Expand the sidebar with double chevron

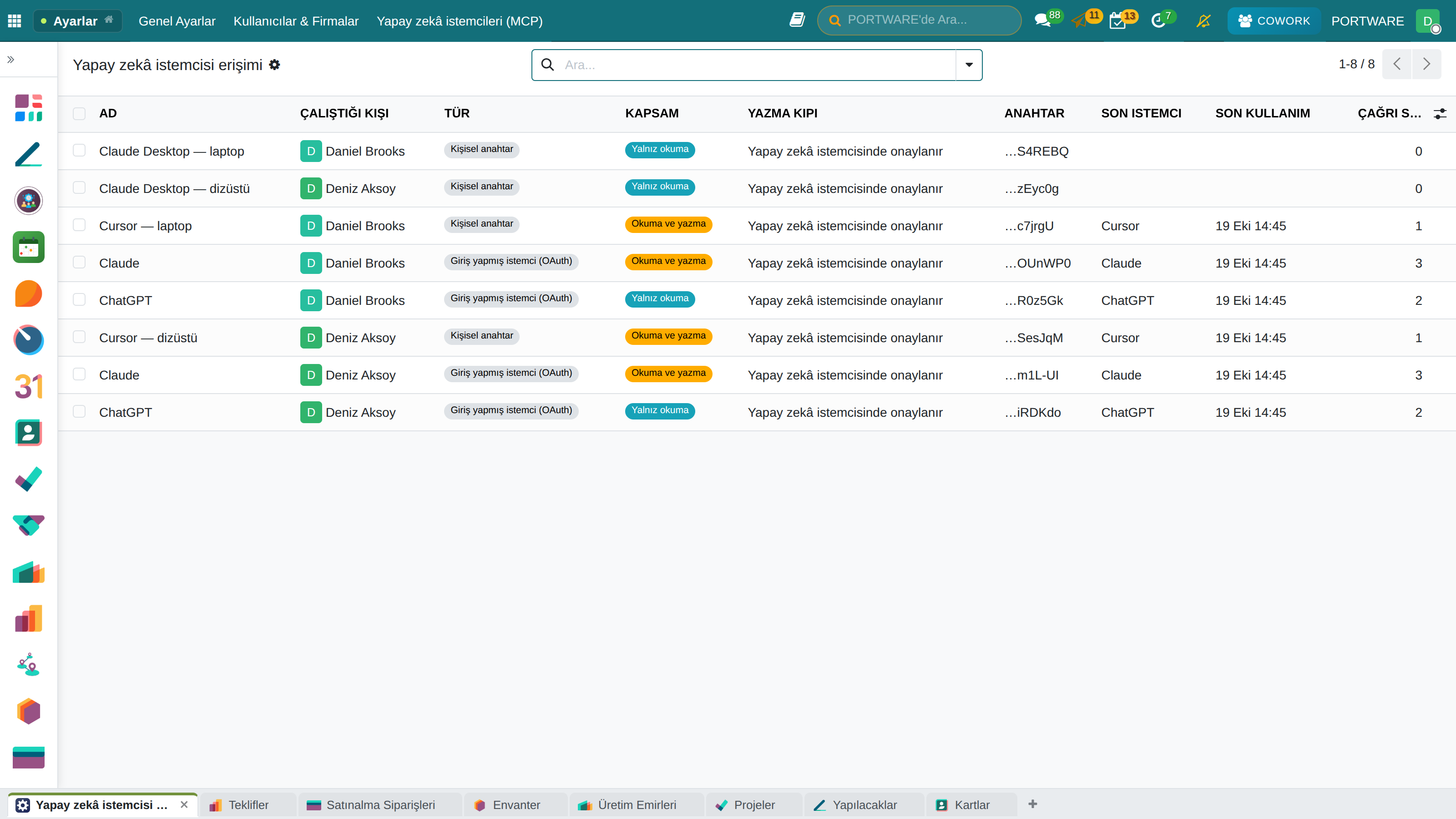click(x=11, y=59)
